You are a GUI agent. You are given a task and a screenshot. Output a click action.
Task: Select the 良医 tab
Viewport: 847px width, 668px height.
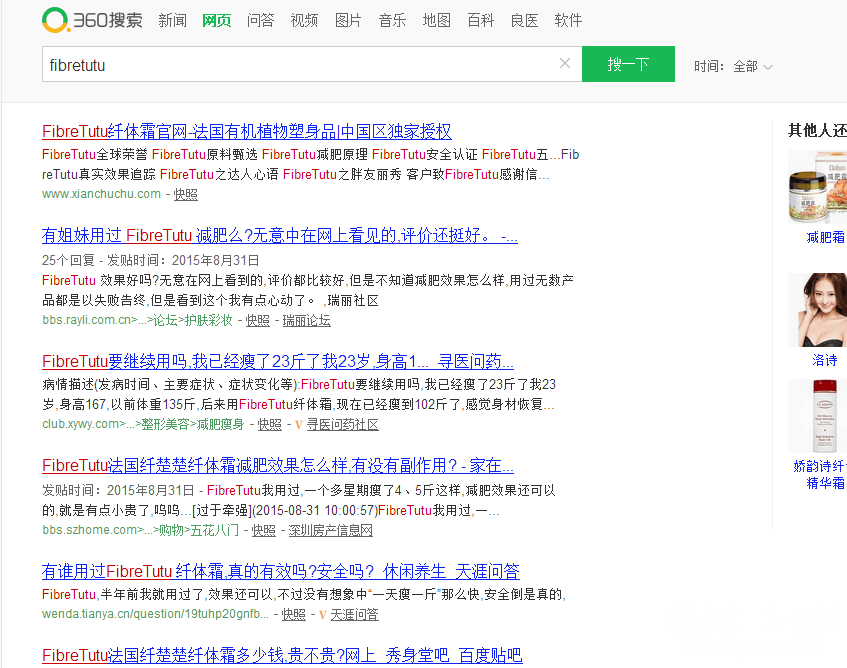(x=525, y=21)
